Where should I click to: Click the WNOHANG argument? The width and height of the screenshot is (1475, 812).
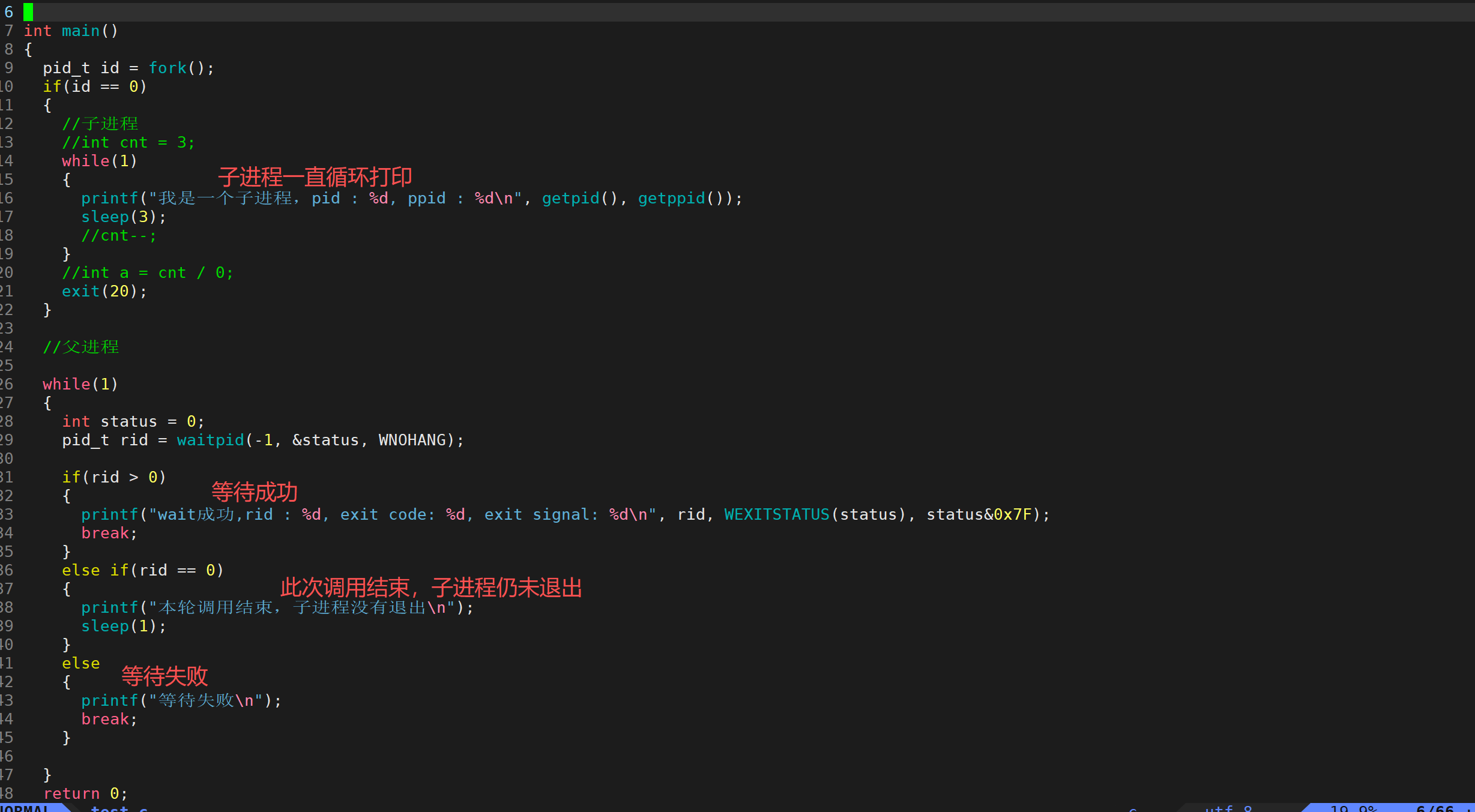(x=412, y=441)
